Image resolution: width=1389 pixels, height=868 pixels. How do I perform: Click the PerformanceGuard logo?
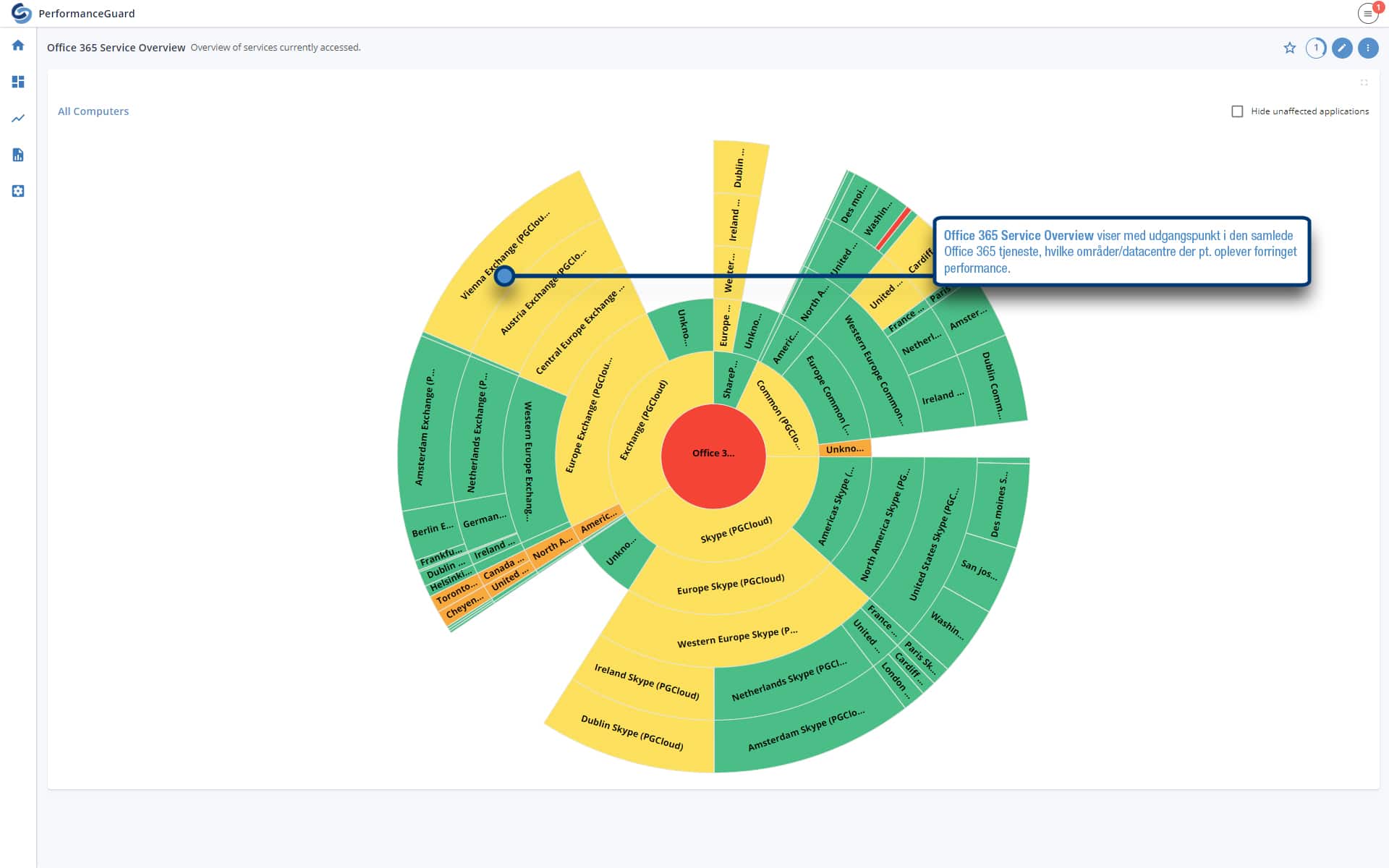[22, 13]
